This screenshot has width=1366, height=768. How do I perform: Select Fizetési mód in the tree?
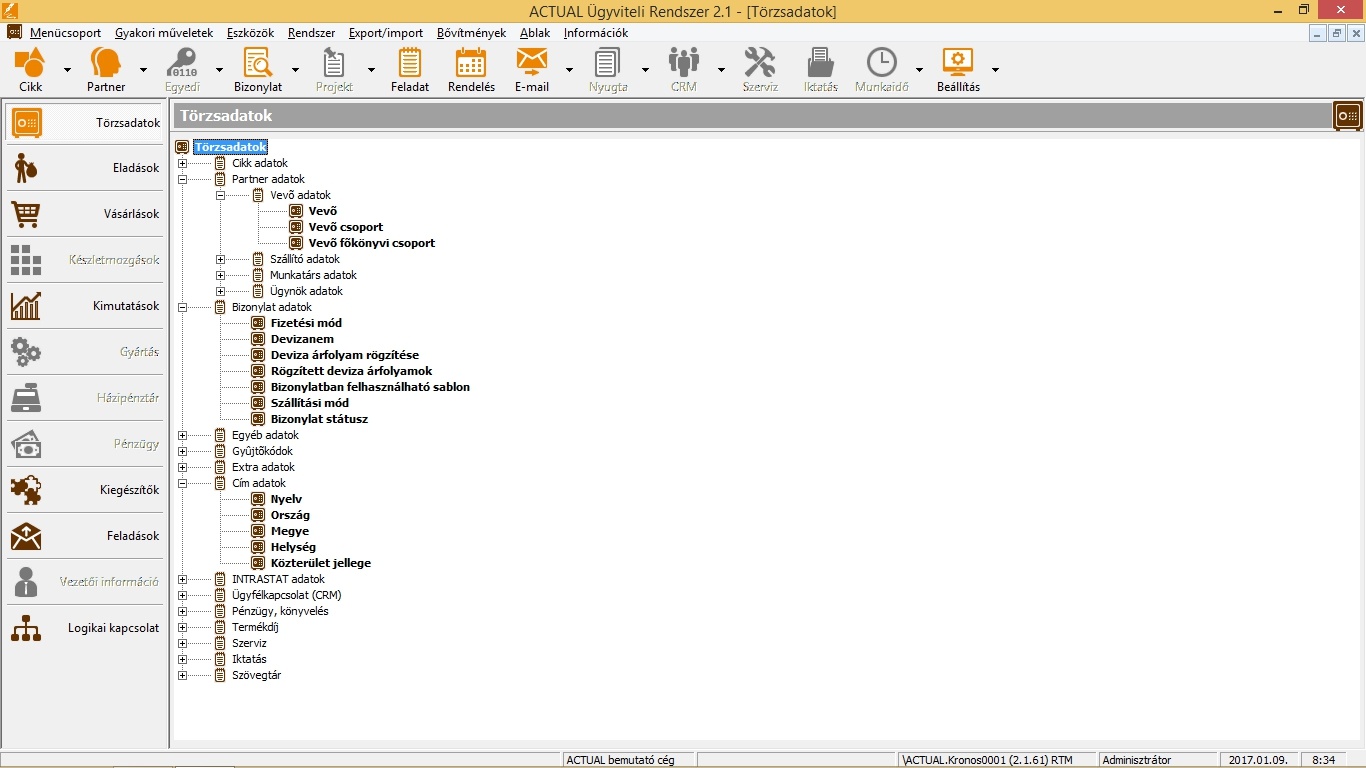(x=306, y=323)
